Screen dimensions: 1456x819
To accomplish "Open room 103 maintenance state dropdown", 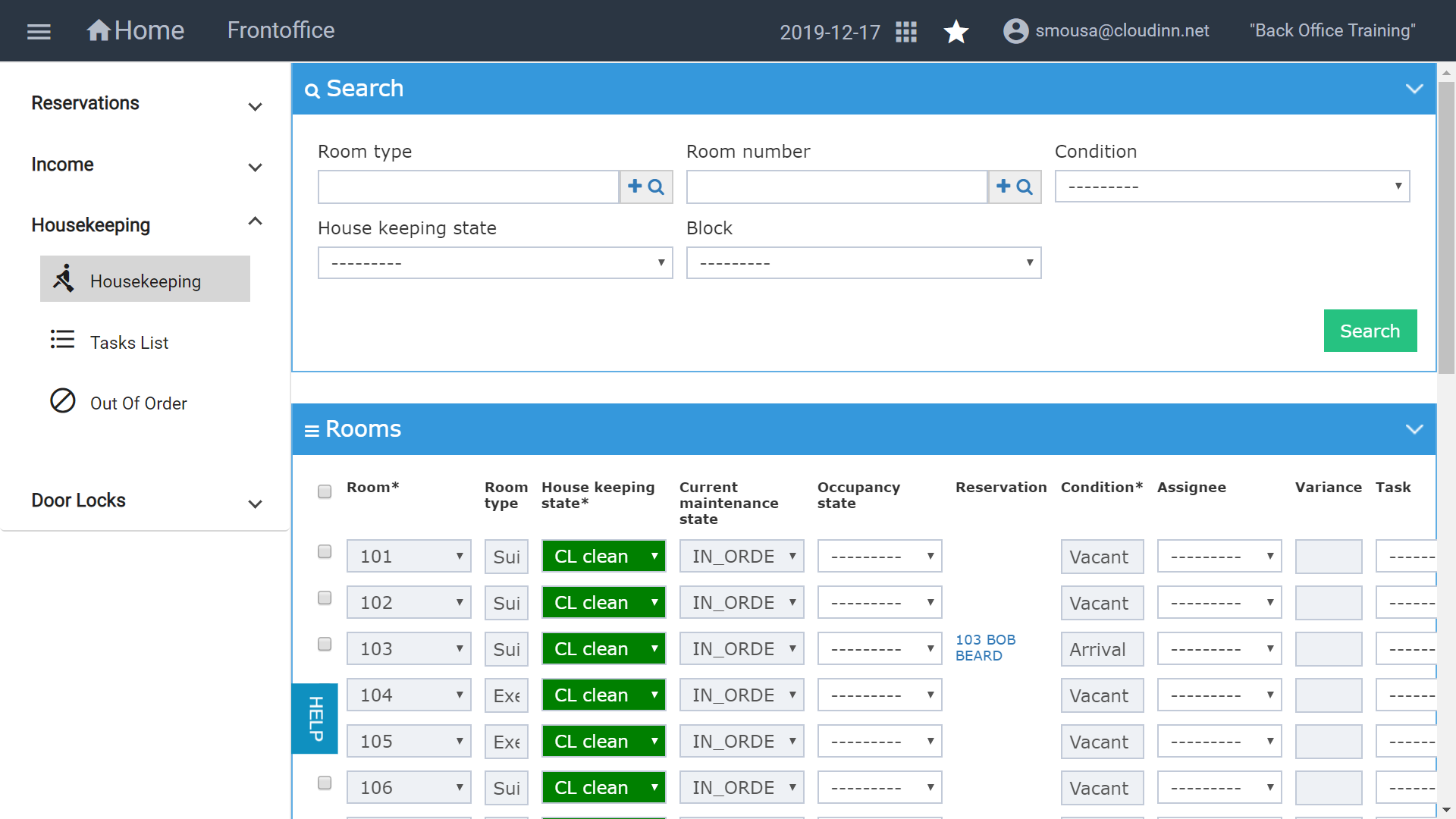I will [x=742, y=649].
